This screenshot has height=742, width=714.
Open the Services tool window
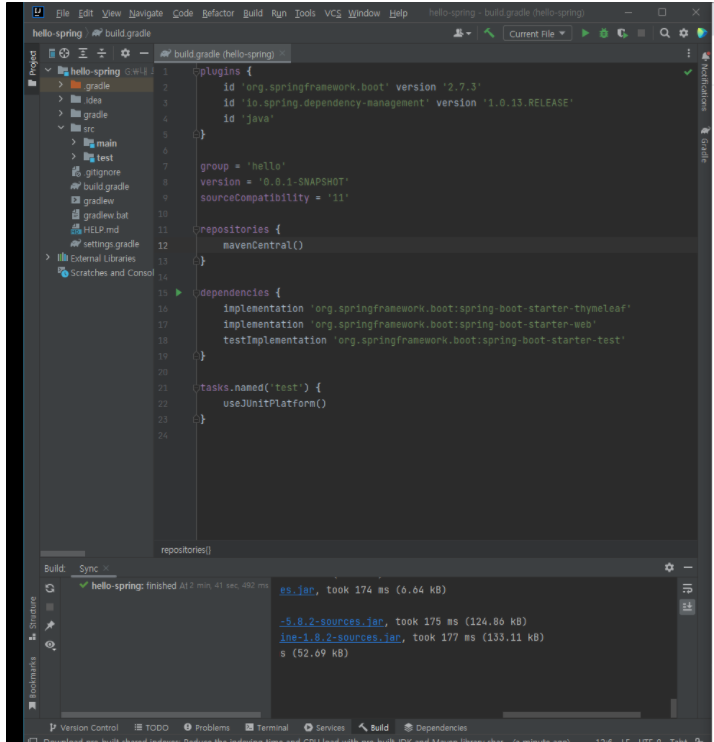click(325, 728)
